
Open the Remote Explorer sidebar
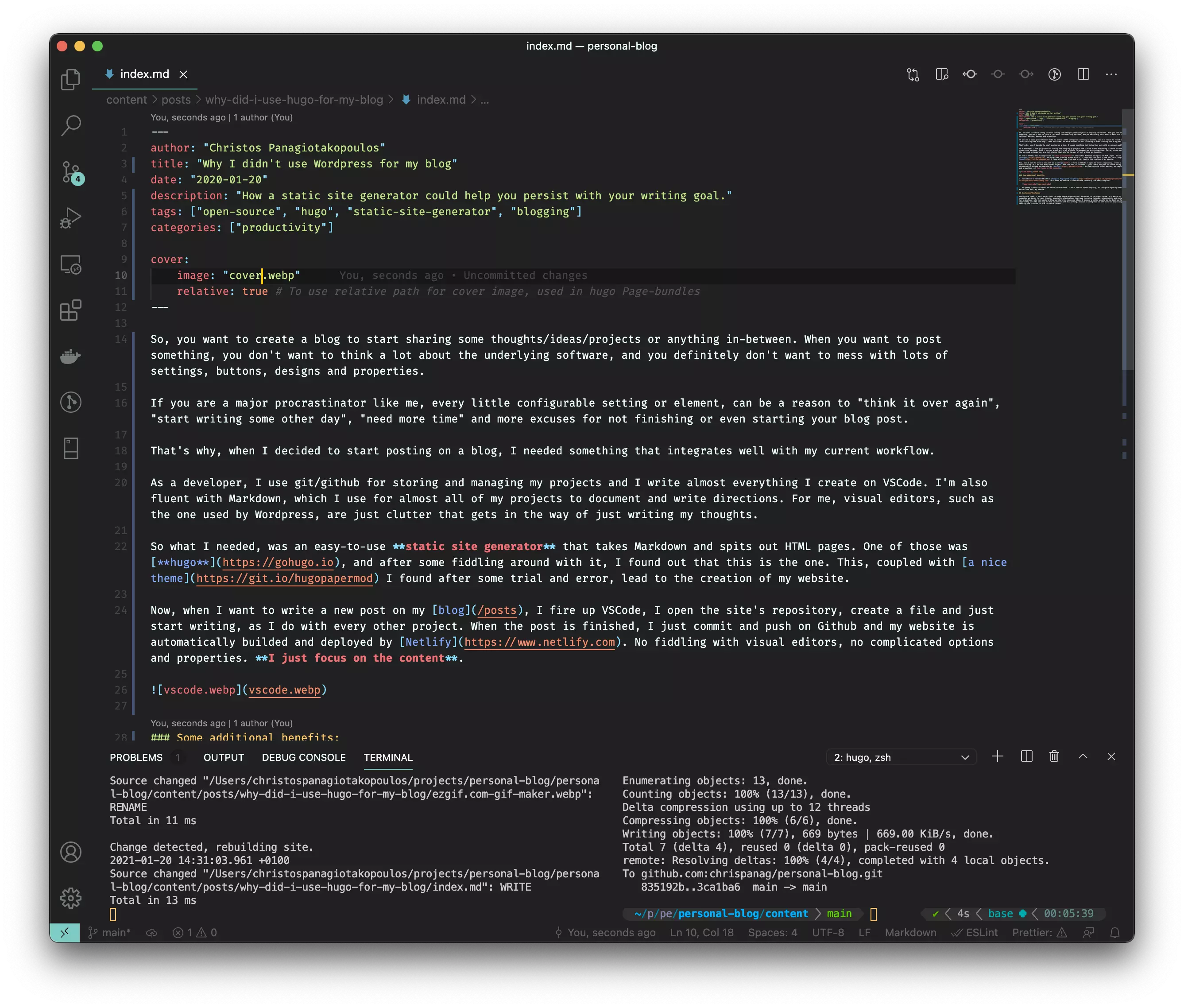71,264
